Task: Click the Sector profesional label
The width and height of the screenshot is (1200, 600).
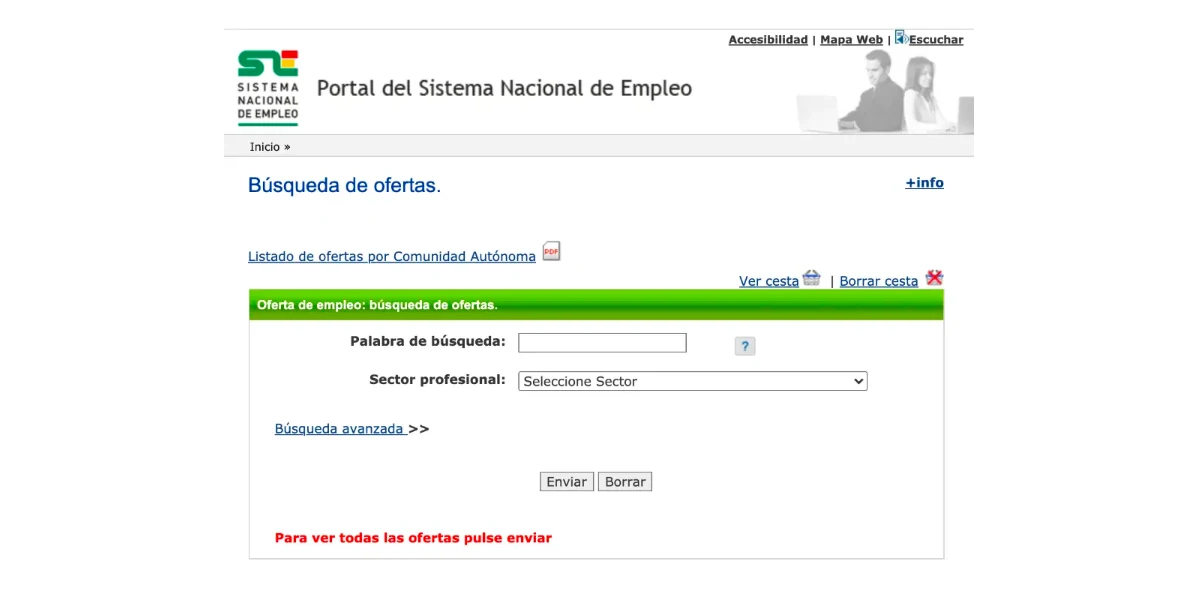Action: click(x=437, y=380)
